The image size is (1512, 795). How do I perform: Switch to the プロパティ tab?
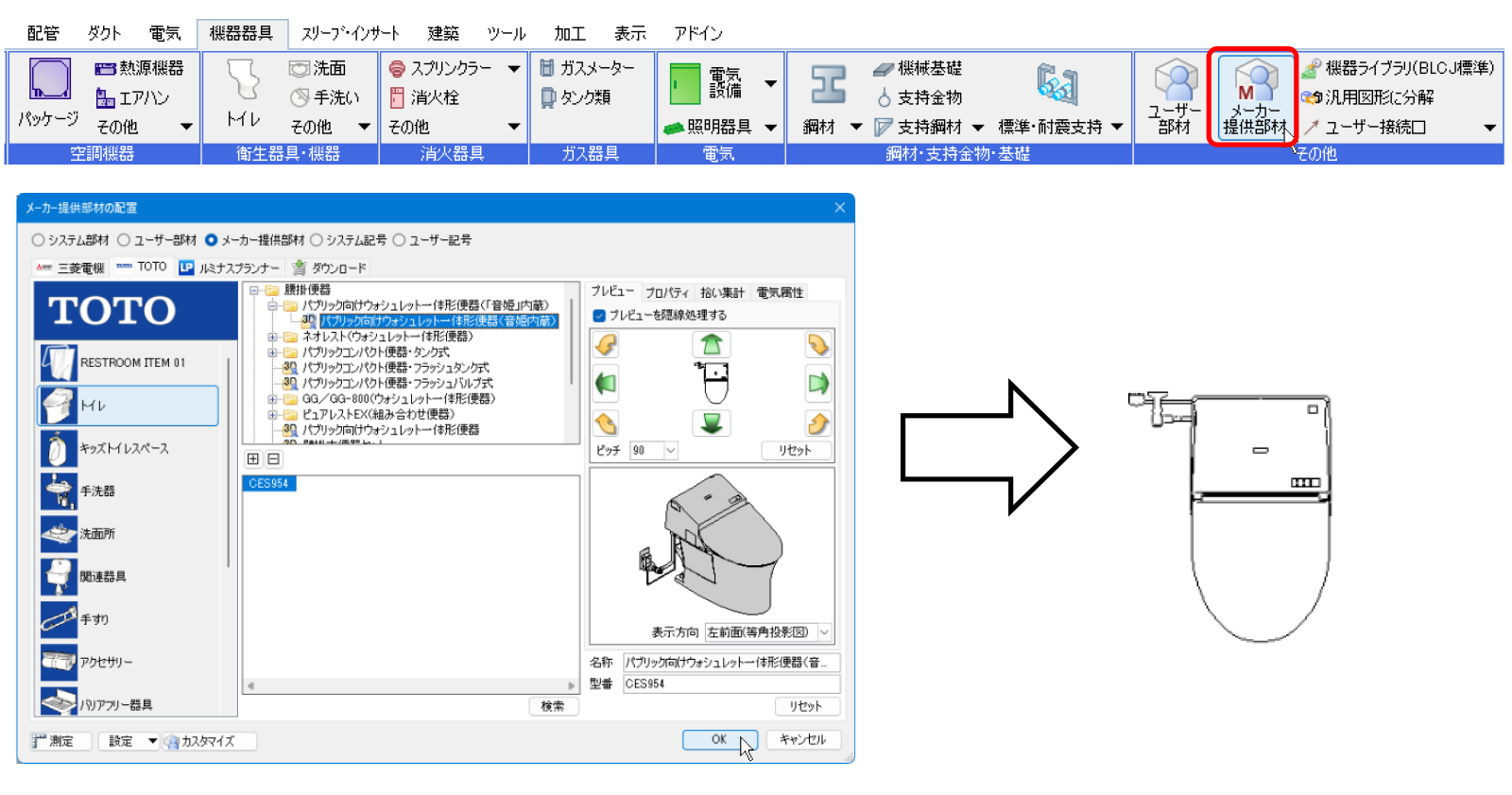point(667,293)
